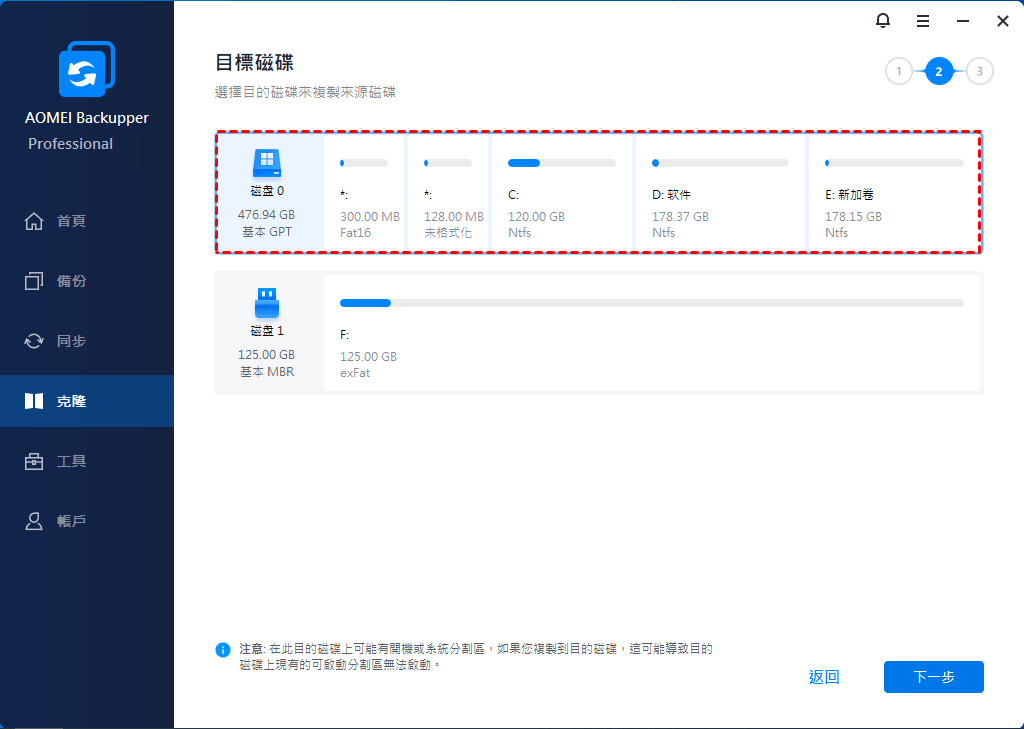Close the AOMEI Backupper window
1024x729 pixels.
[x=1003, y=22]
